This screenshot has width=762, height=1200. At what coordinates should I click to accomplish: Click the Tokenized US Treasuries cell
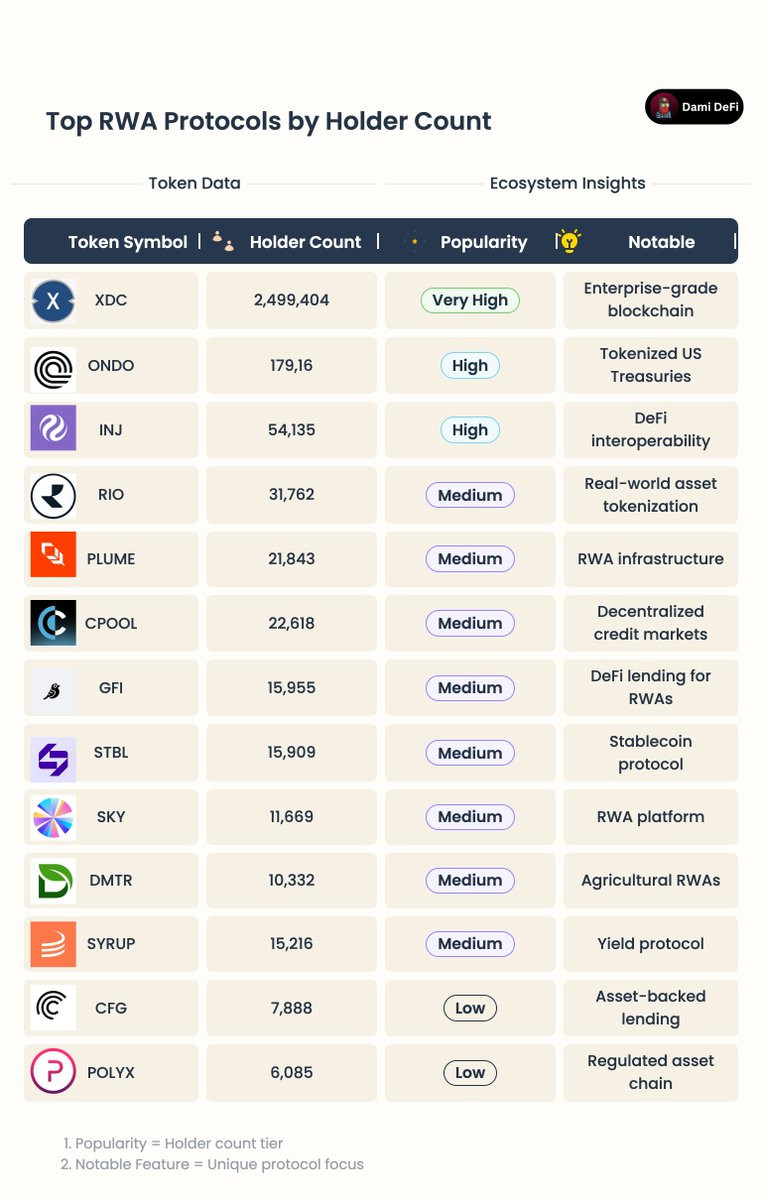tap(650, 365)
